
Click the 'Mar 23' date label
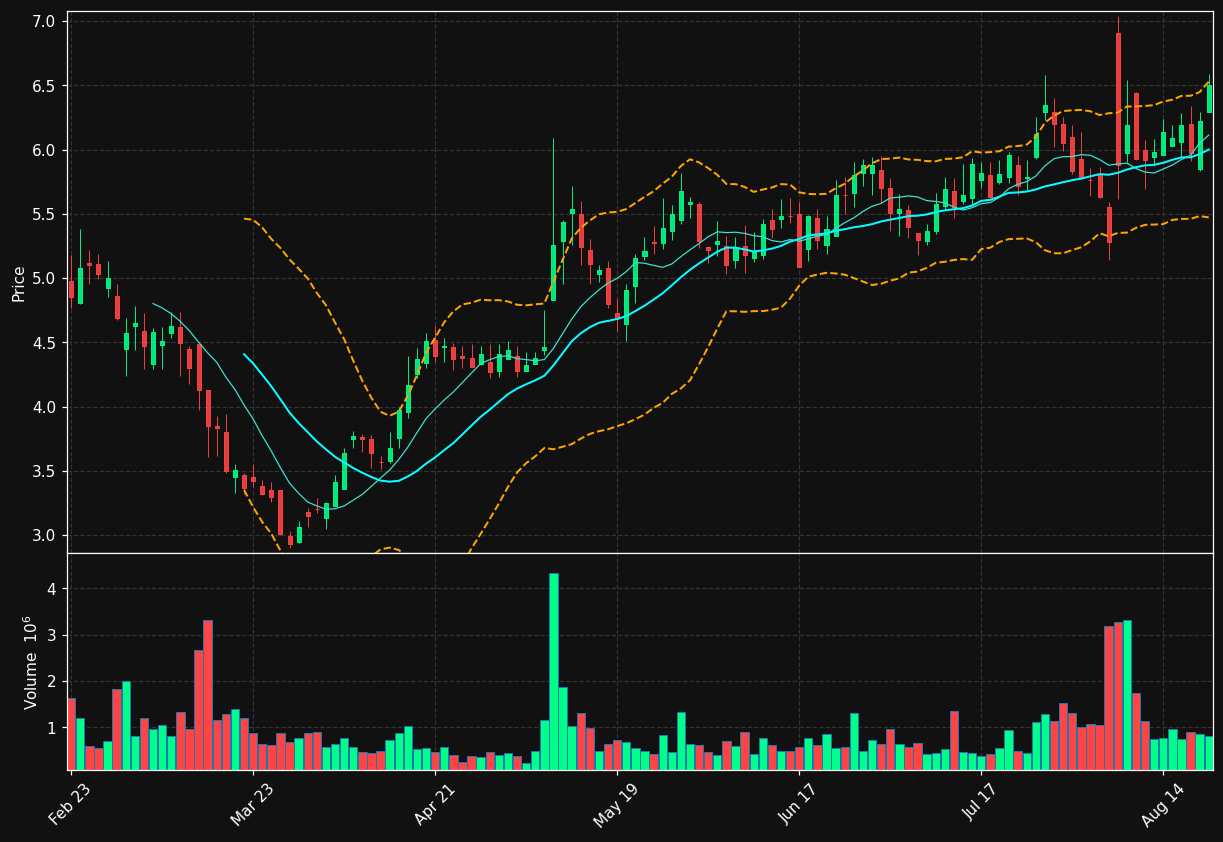coord(253,805)
